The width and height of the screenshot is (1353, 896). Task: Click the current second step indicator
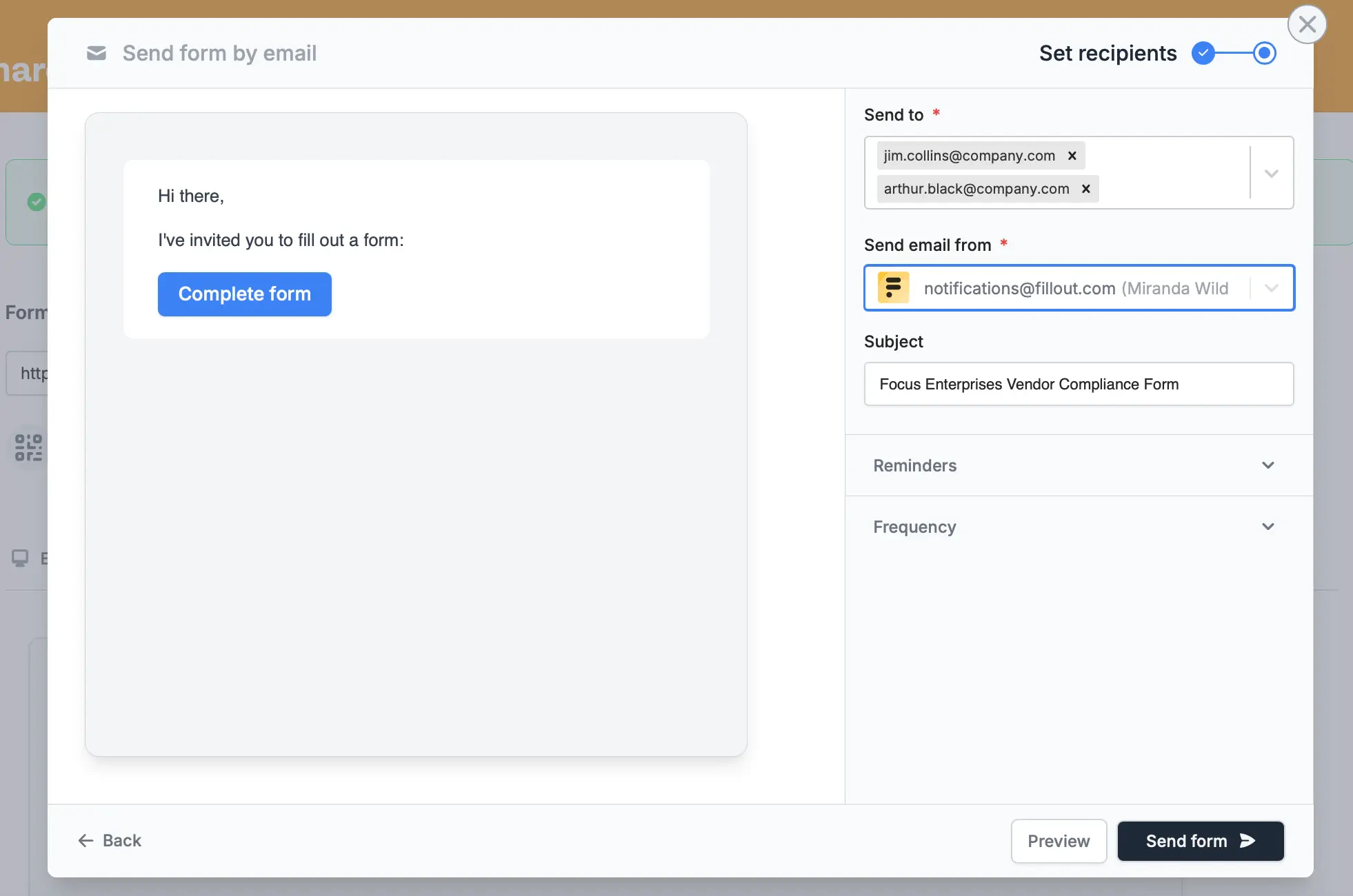[x=1264, y=53]
